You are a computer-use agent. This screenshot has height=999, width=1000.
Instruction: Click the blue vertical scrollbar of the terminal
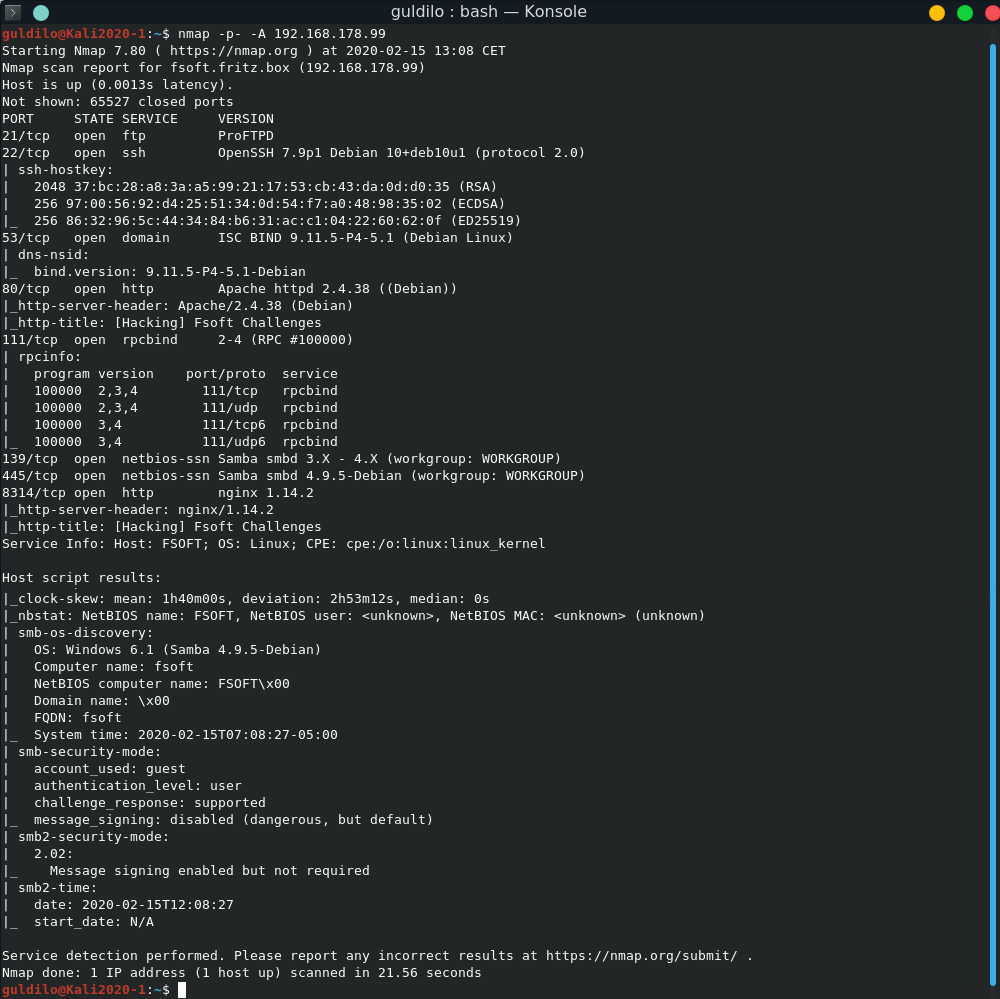coord(992,514)
